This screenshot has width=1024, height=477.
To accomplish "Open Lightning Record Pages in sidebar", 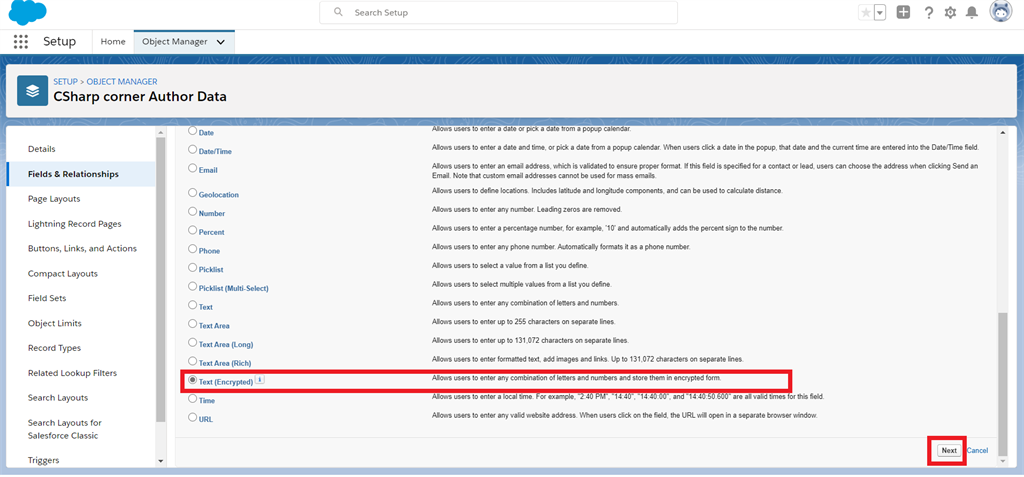I will [x=74, y=223].
